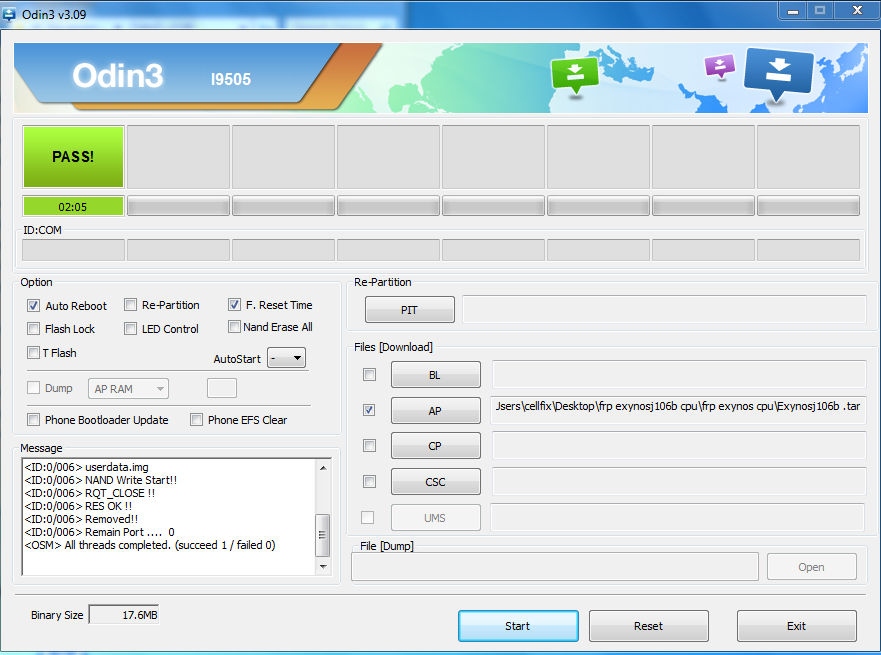The width and height of the screenshot is (881, 655).
Task: Close the Odin3 window
Action: pyautogui.click(x=857, y=11)
